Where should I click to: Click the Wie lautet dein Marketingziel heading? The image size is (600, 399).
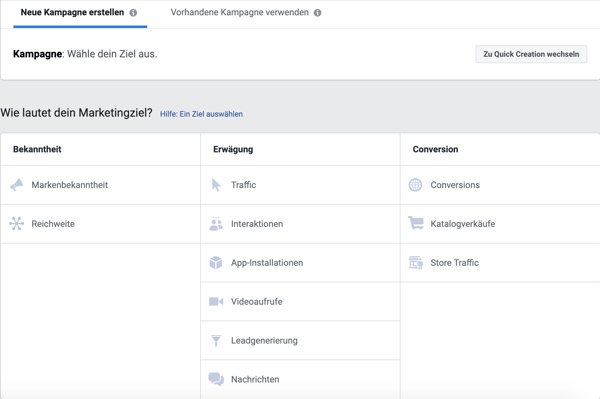pos(76,113)
